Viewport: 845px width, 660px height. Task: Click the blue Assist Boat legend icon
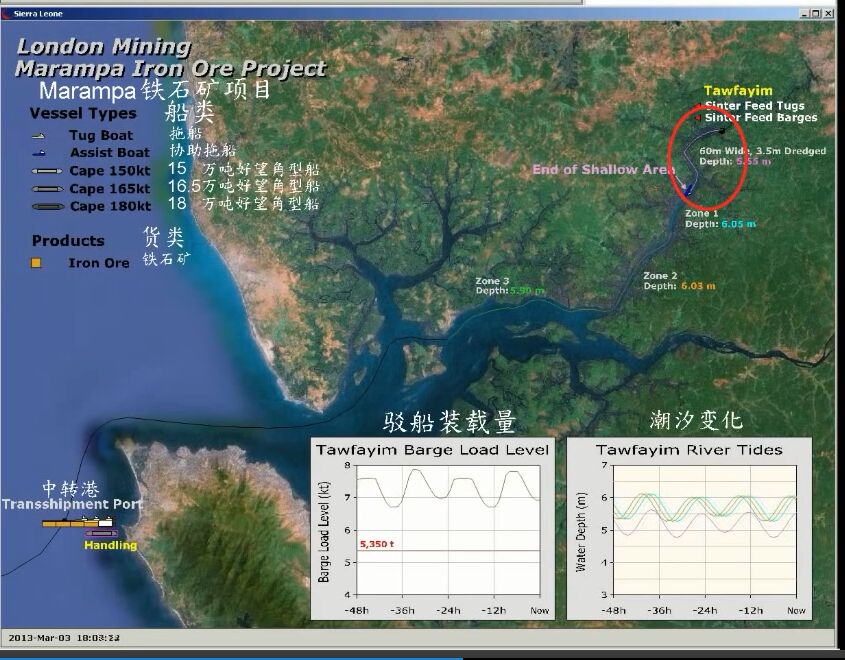pos(39,154)
